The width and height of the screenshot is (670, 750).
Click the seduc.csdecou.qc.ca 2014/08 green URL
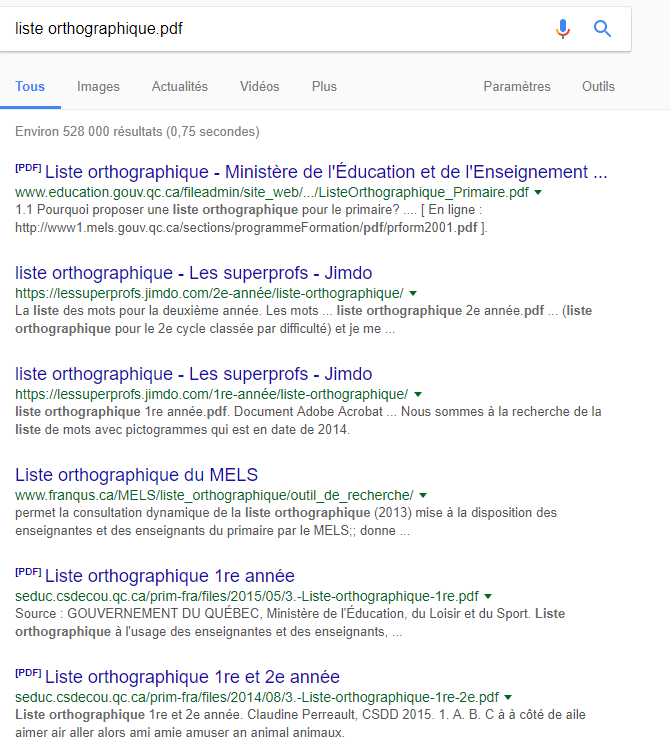click(257, 697)
